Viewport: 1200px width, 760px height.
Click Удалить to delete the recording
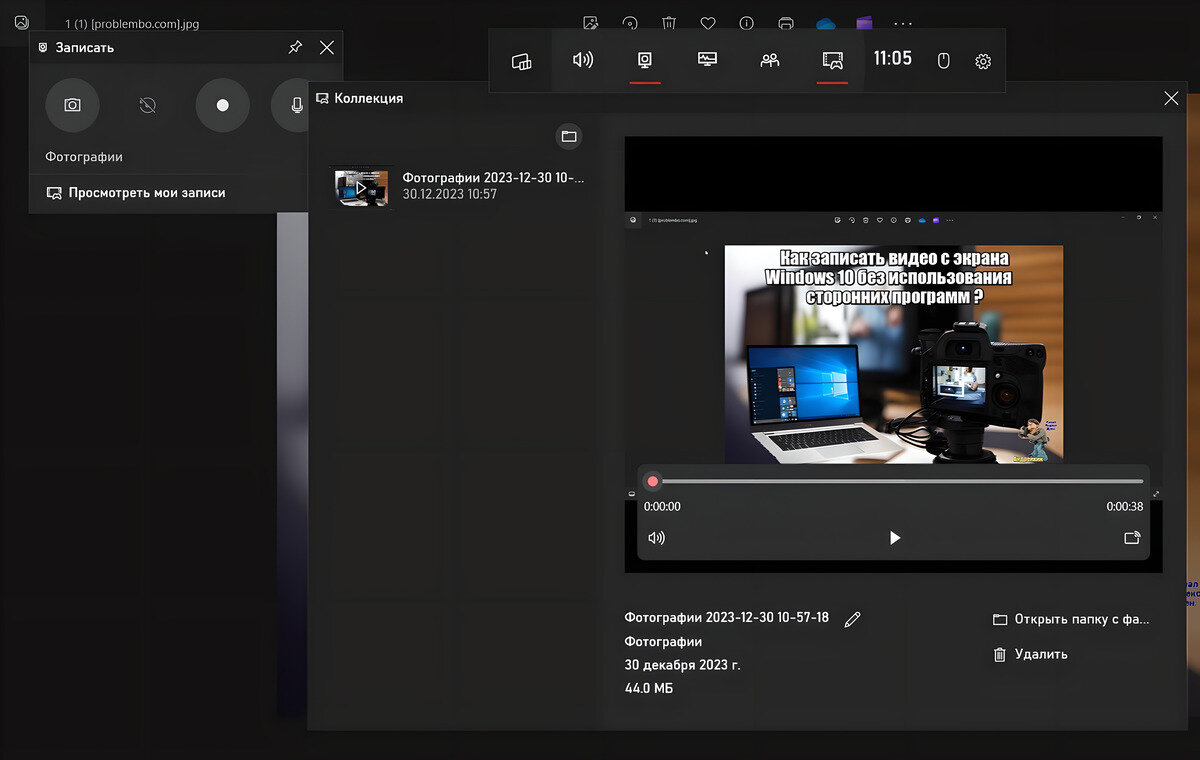pyautogui.click(x=1030, y=654)
